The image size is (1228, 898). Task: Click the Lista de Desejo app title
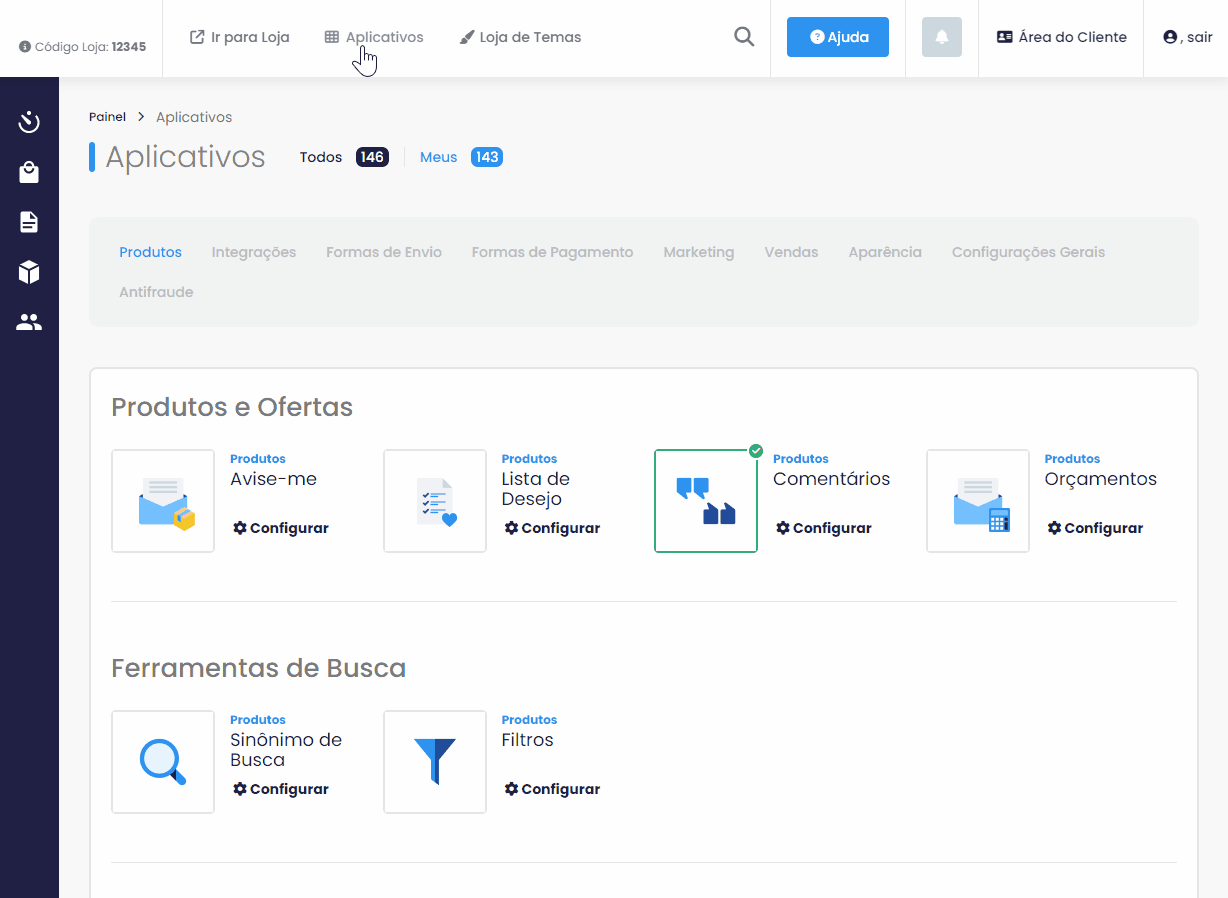[x=536, y=489]
